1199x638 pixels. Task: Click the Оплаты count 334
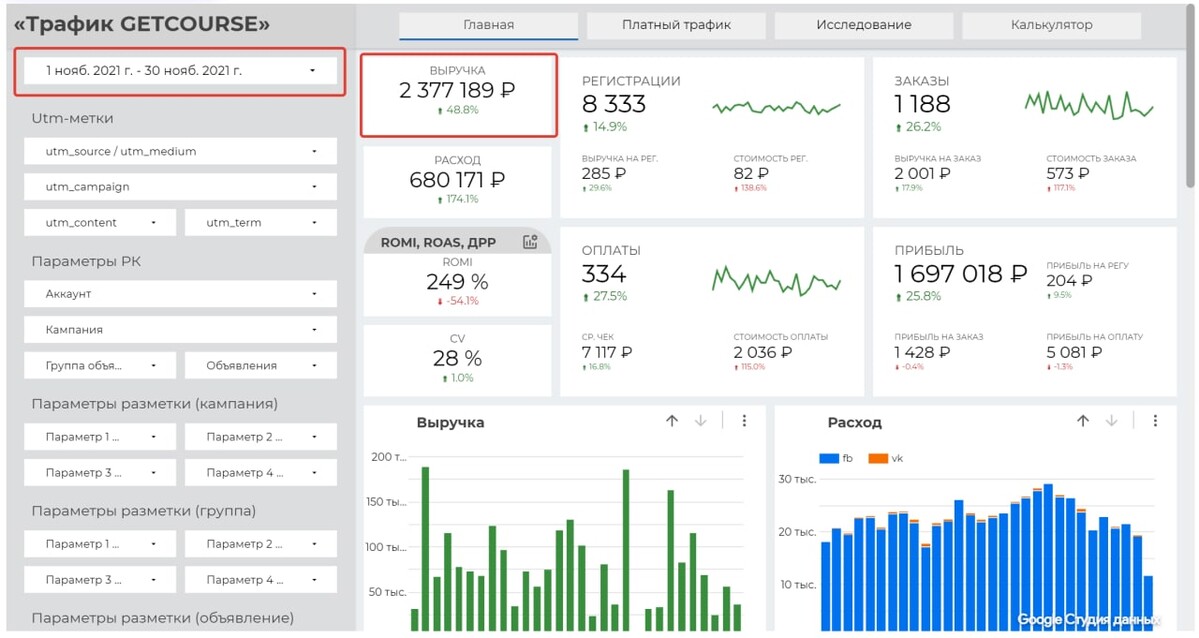[x=603, y=274]
